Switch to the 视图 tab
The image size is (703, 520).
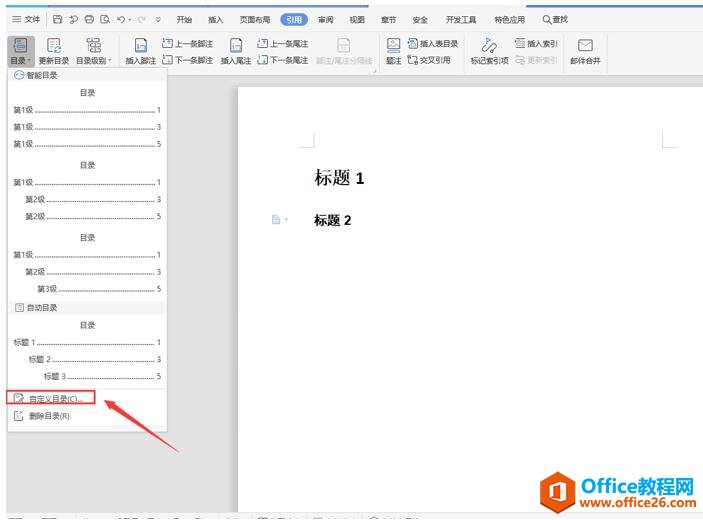pos(357,20)
